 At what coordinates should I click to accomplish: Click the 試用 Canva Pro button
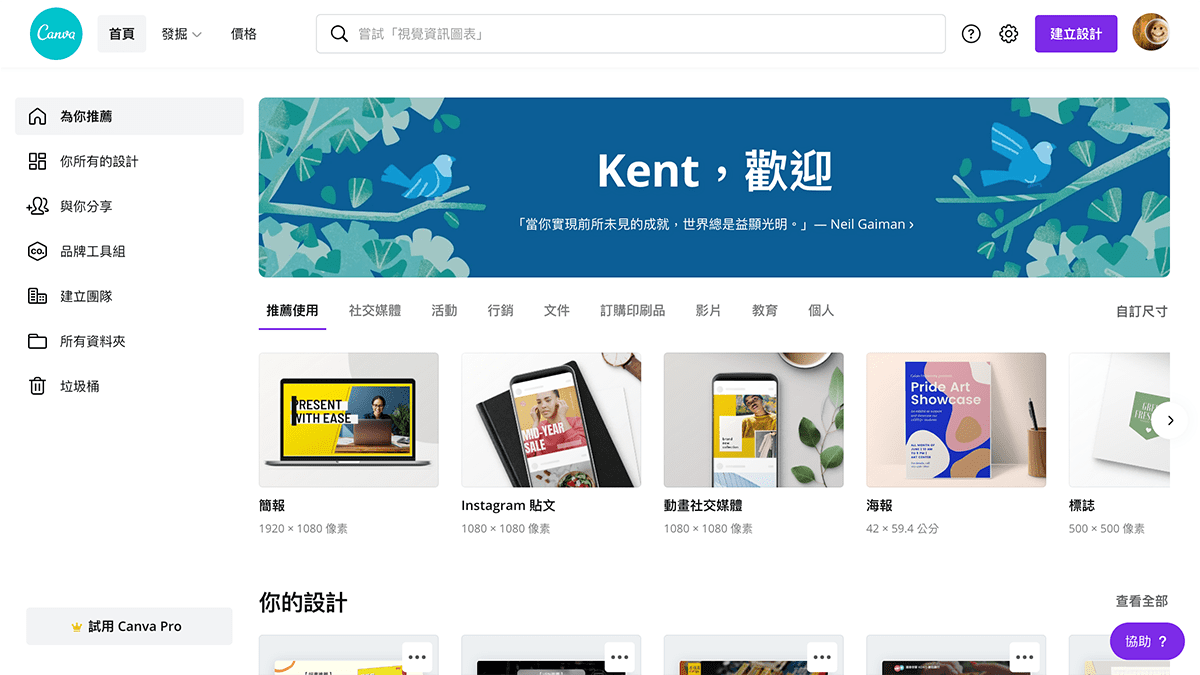[x=129, y=626]
